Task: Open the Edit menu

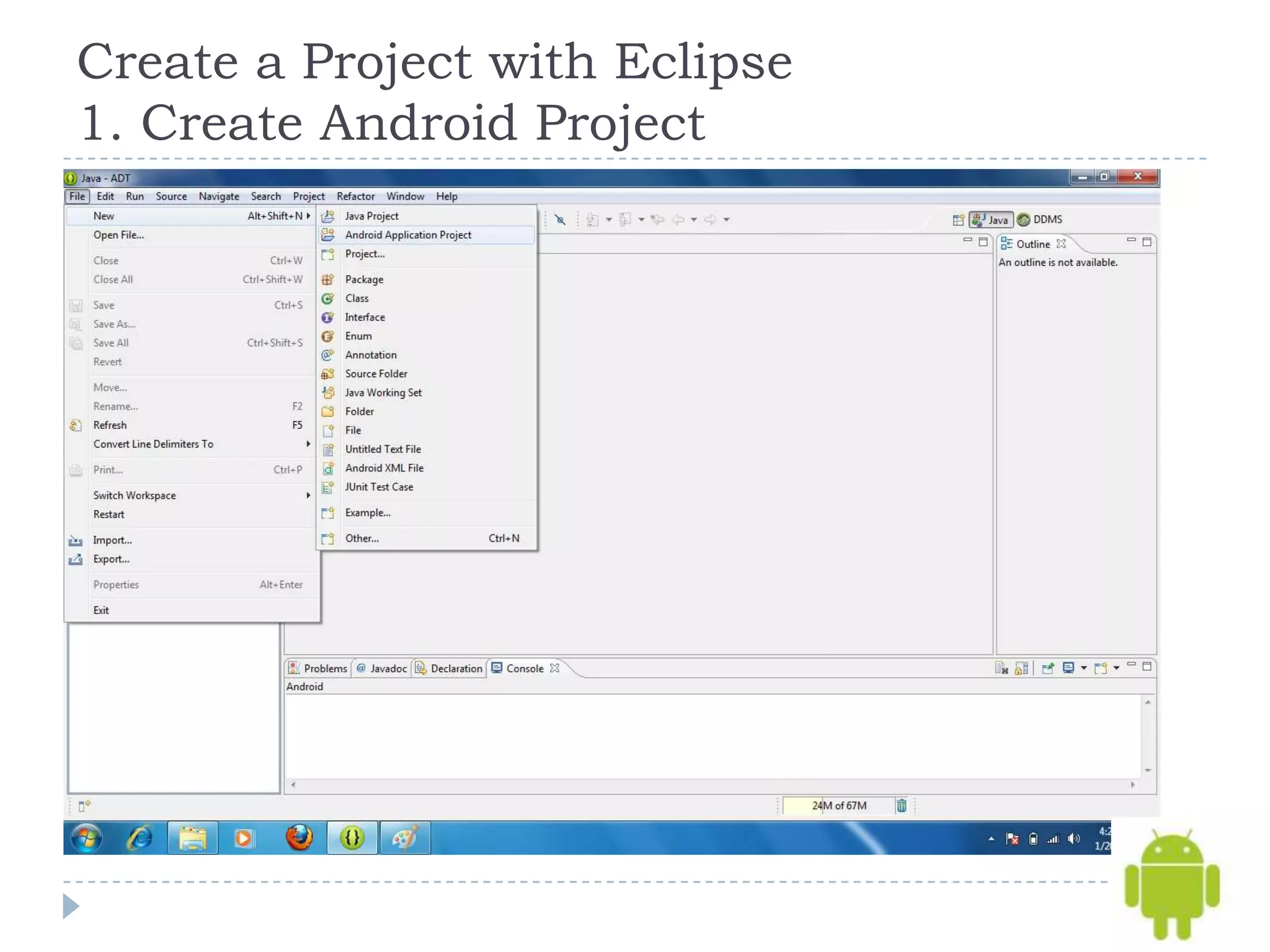Action: click(x=105, y=196)
